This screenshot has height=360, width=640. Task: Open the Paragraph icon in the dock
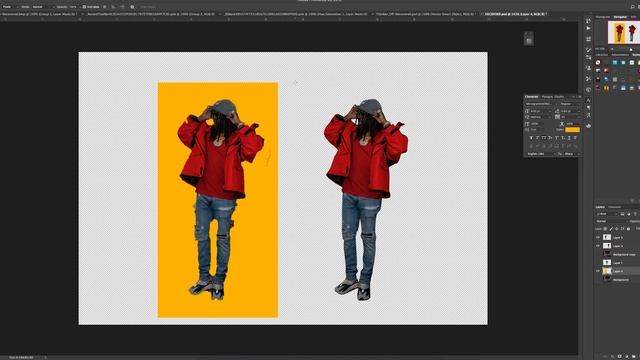tap(589, 108)
